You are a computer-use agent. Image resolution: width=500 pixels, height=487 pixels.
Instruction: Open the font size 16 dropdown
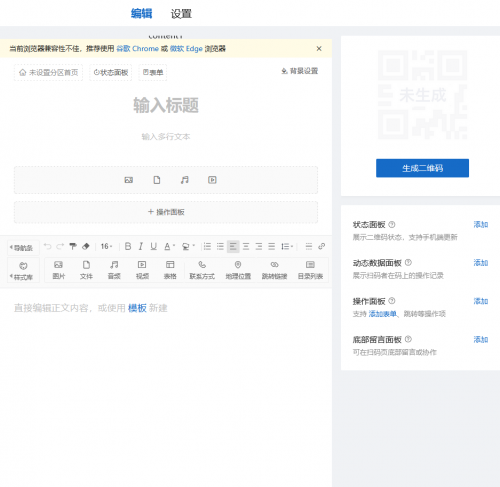106,246
